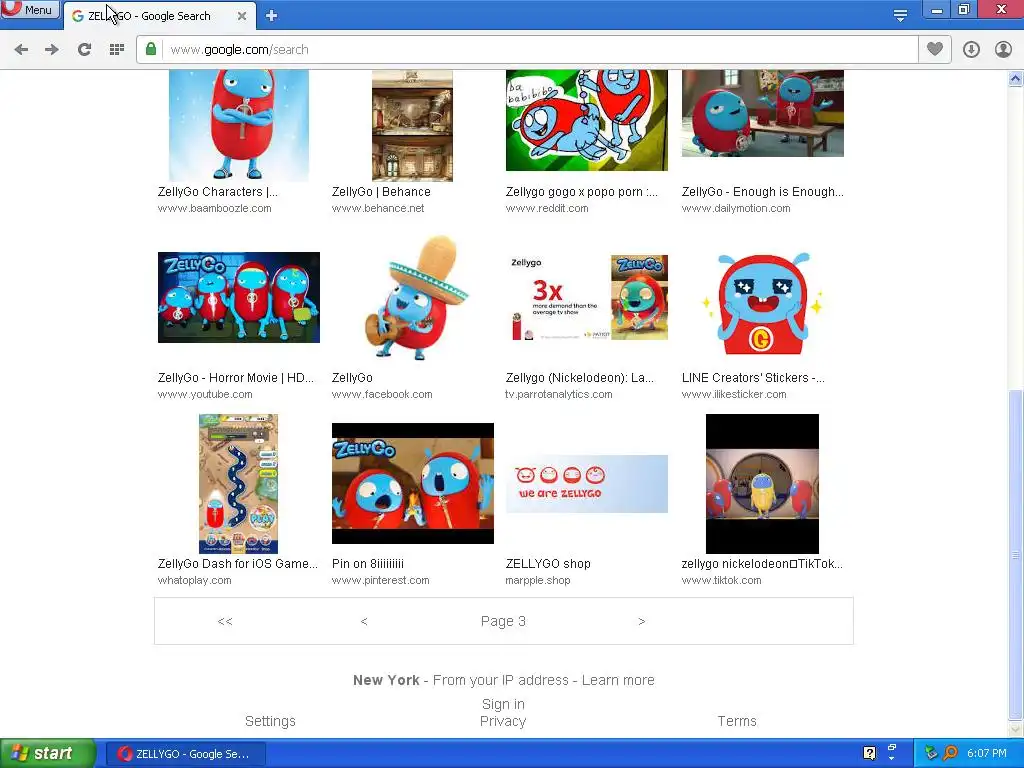Screen dimensions: 1024x768
Task: Click Zellygo (Nickelodeon) title link
Action: [x=579, y=378]
